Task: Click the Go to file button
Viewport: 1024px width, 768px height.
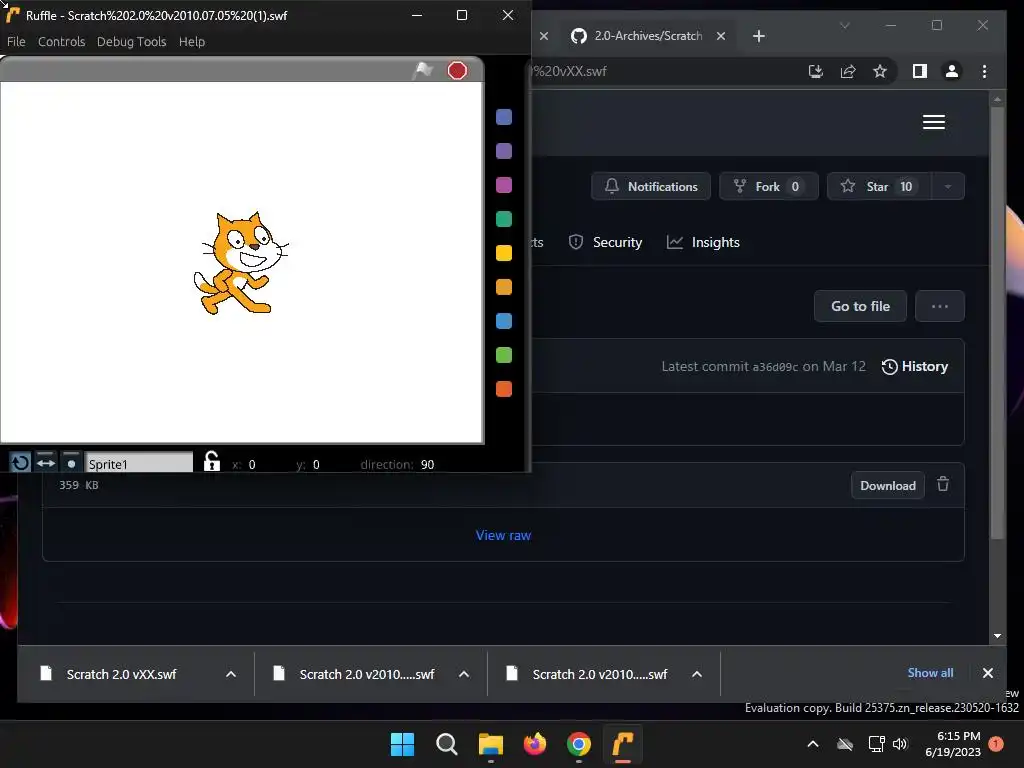Action: tap(860, 306)
